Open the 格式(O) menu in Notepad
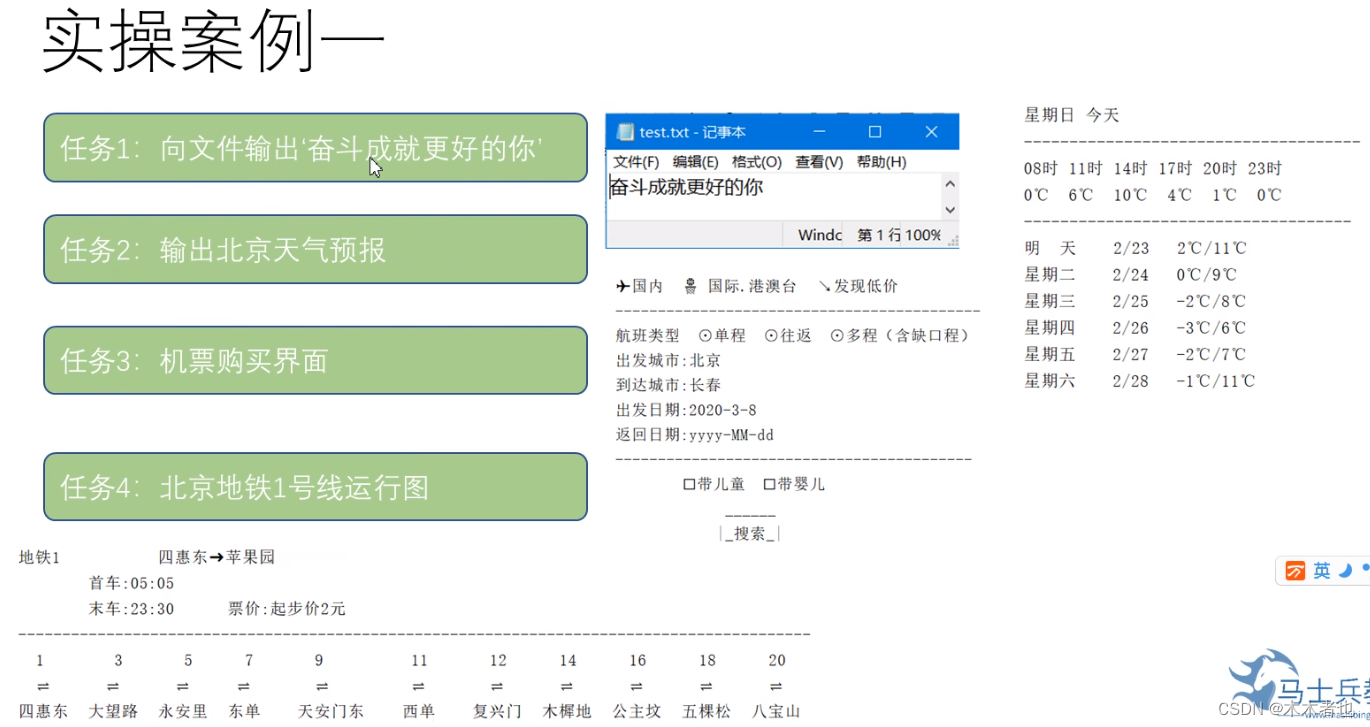The width and height of the screenshot is (1370, 727). (756, 161)
